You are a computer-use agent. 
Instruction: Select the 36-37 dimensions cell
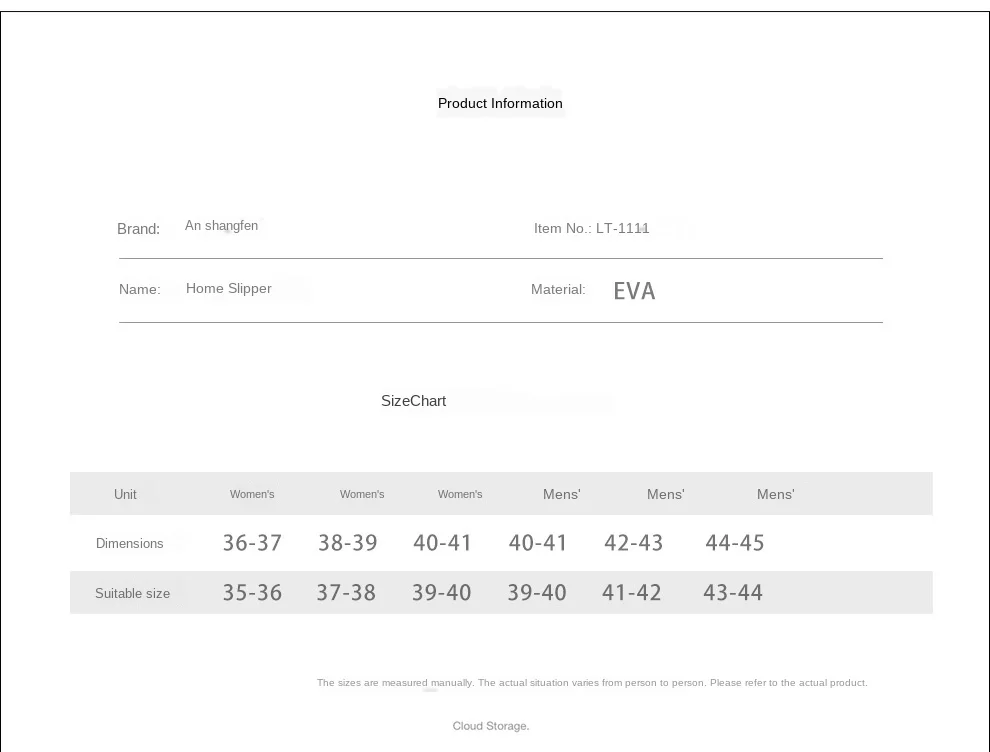click(x=252, y=542)
